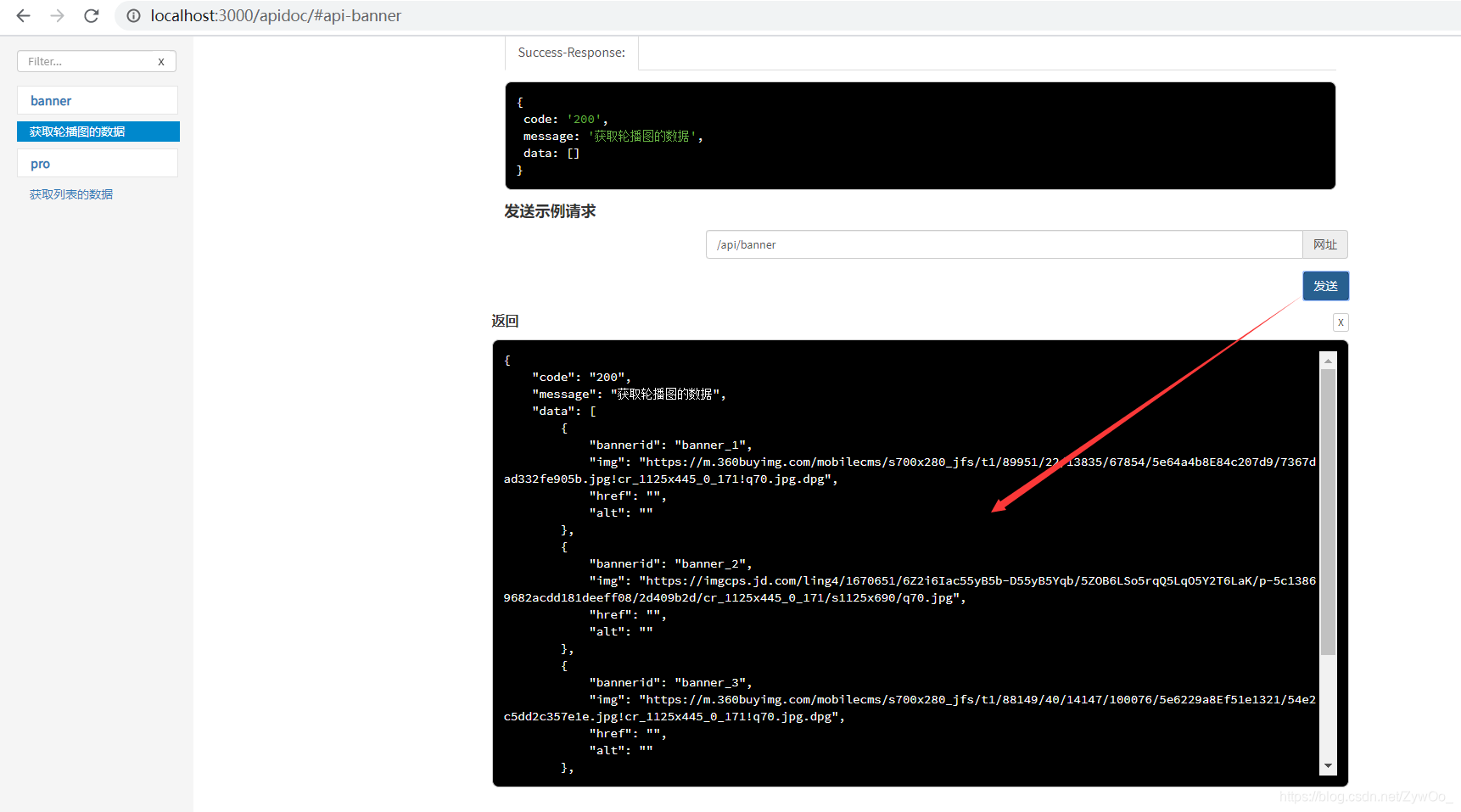Click the /api/banner URL input field

click(x=1004, y=244)
